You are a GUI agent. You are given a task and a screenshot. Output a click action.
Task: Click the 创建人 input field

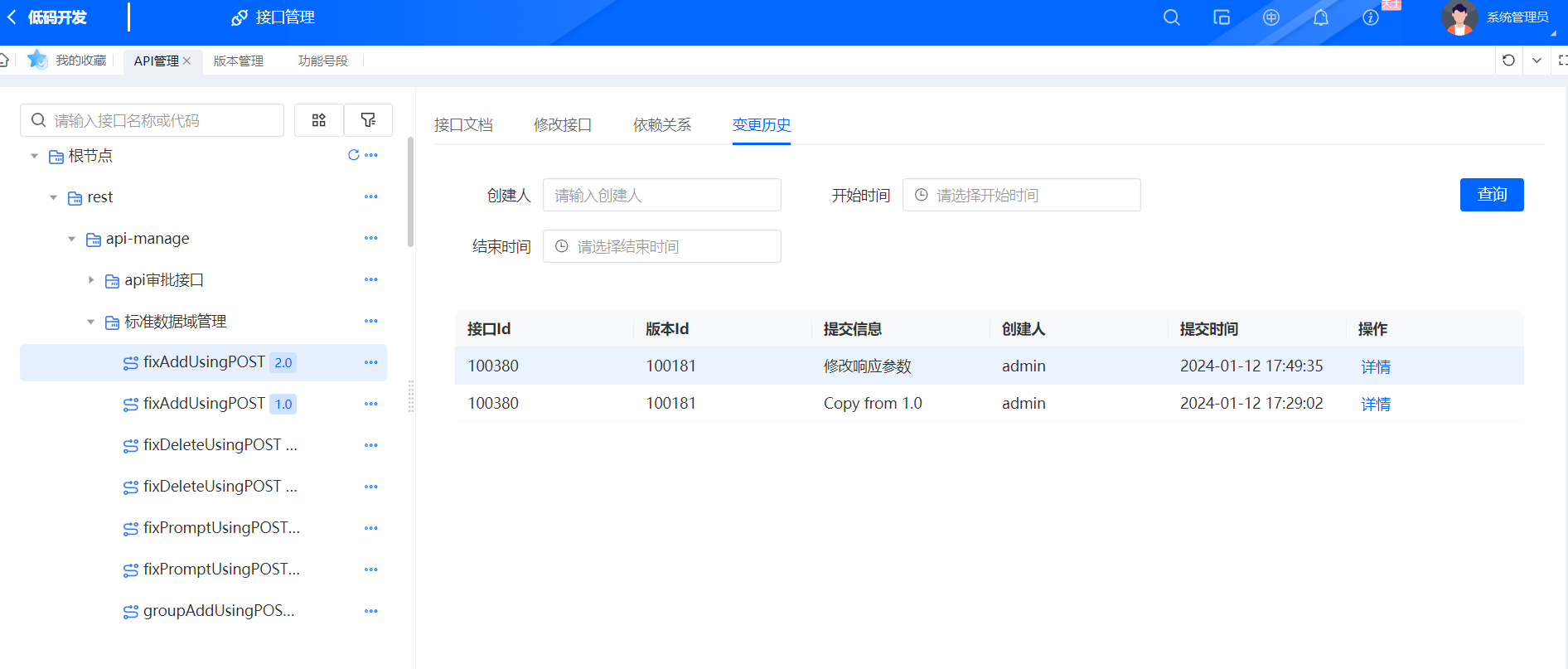662,195
